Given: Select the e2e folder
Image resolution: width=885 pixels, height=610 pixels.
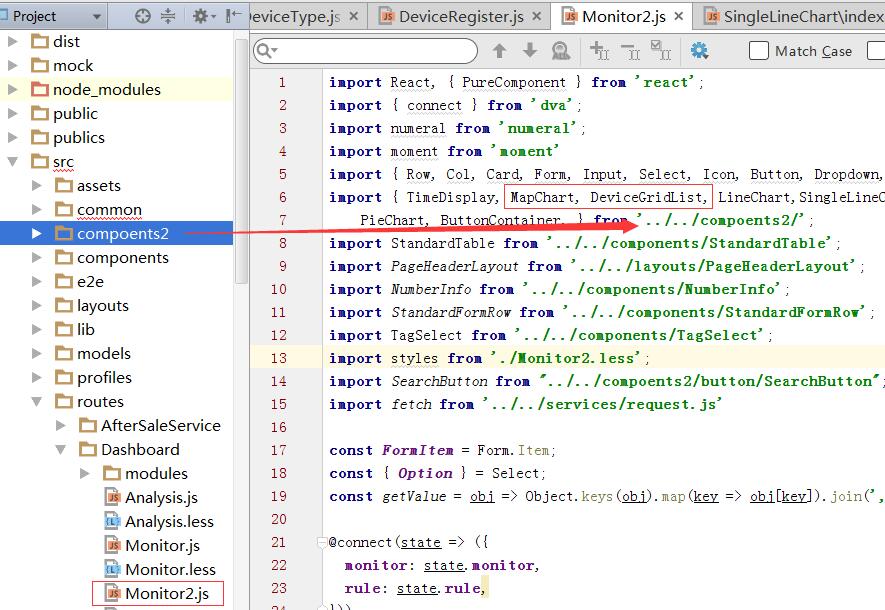Looking at the screenshot, I should (x=90, y=282).
